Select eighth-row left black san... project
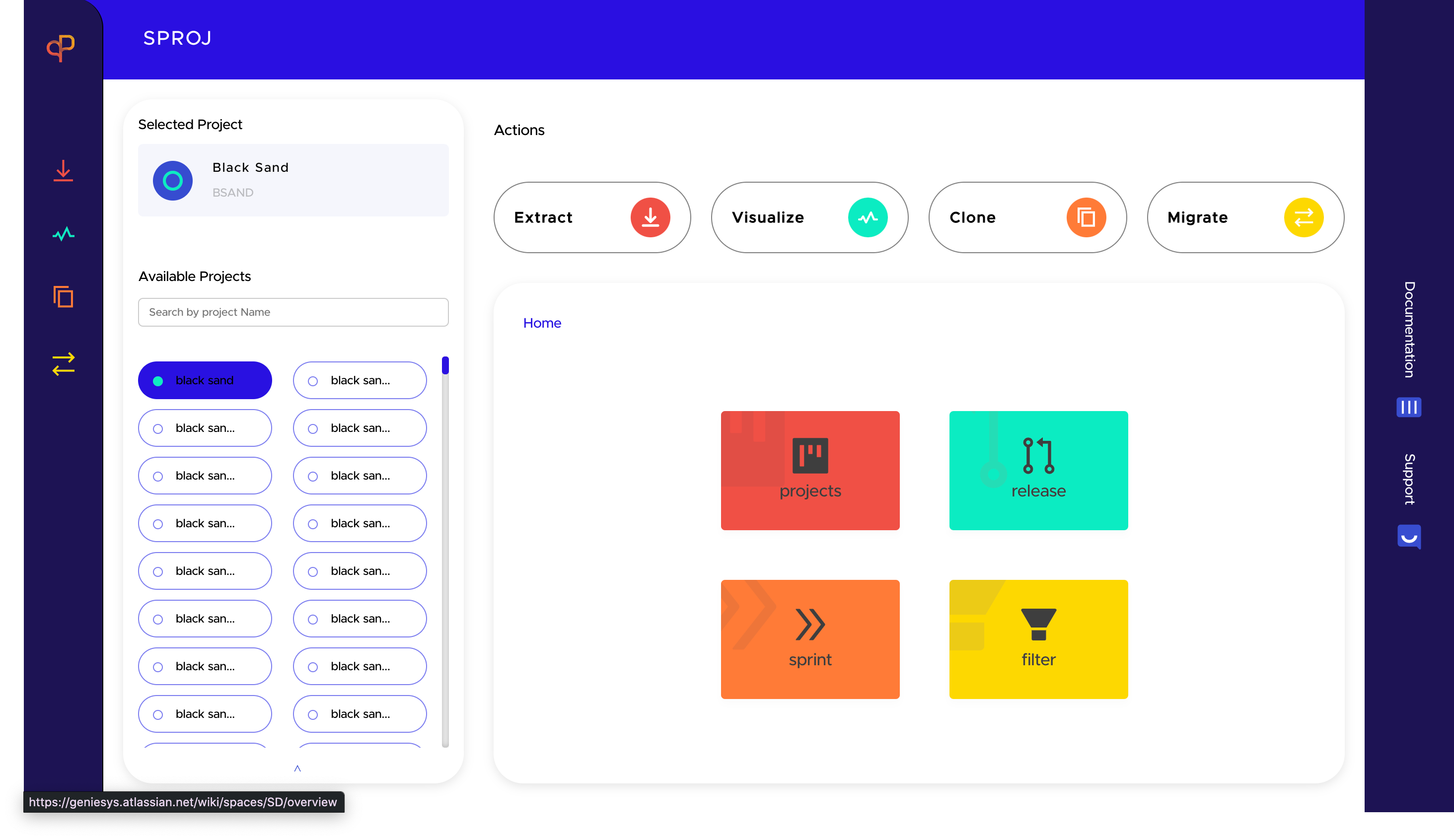This screenshot has width=1454, height=840. pos(205,714)
